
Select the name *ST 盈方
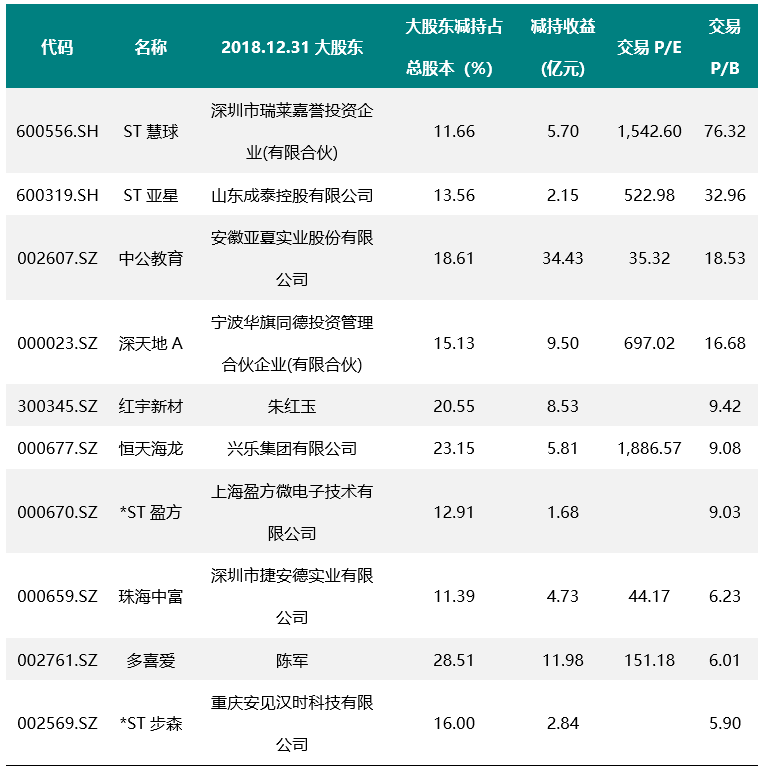[x=150, y=512]
